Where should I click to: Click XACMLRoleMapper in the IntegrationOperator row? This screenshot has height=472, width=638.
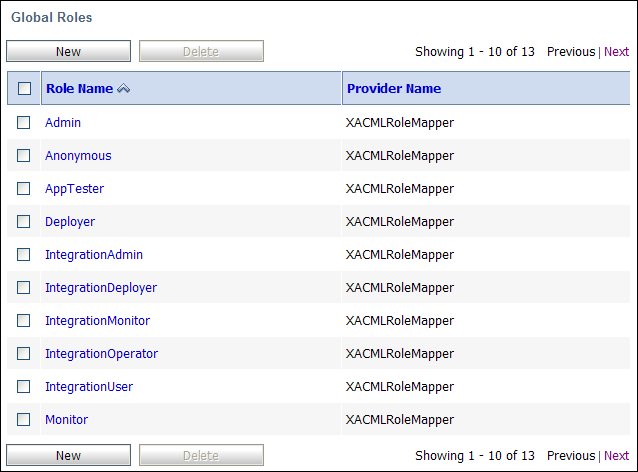click(x=400, y=354)
